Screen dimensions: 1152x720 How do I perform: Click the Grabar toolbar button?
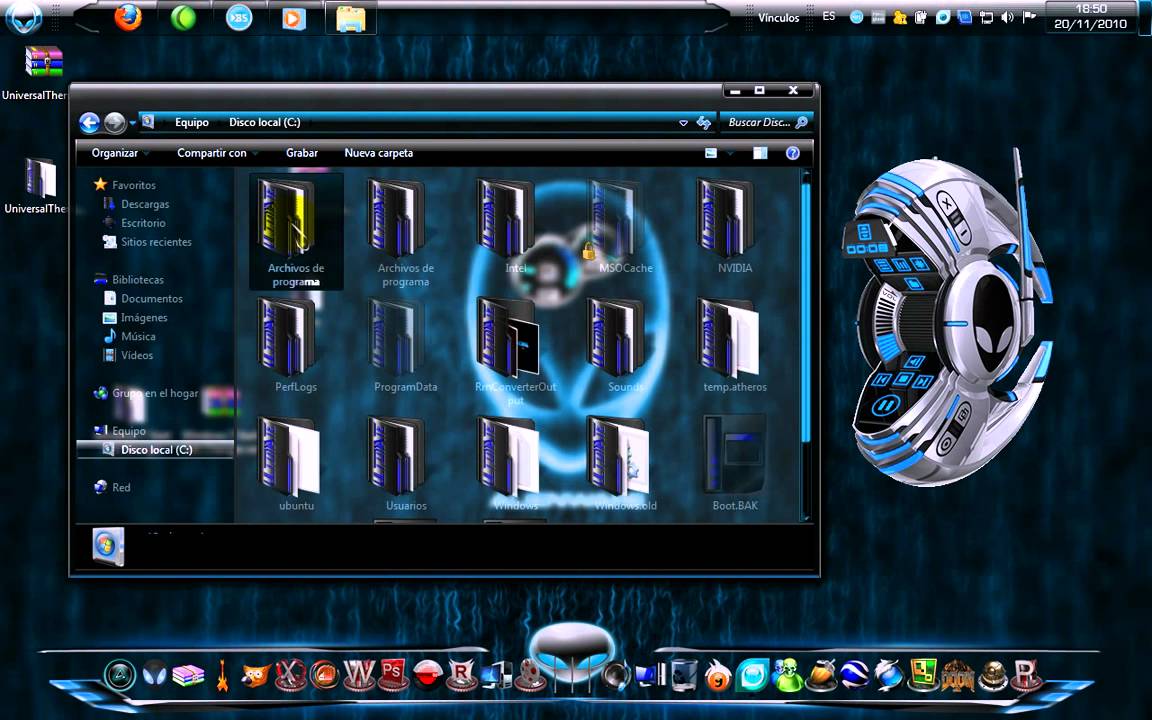point(302,153)
